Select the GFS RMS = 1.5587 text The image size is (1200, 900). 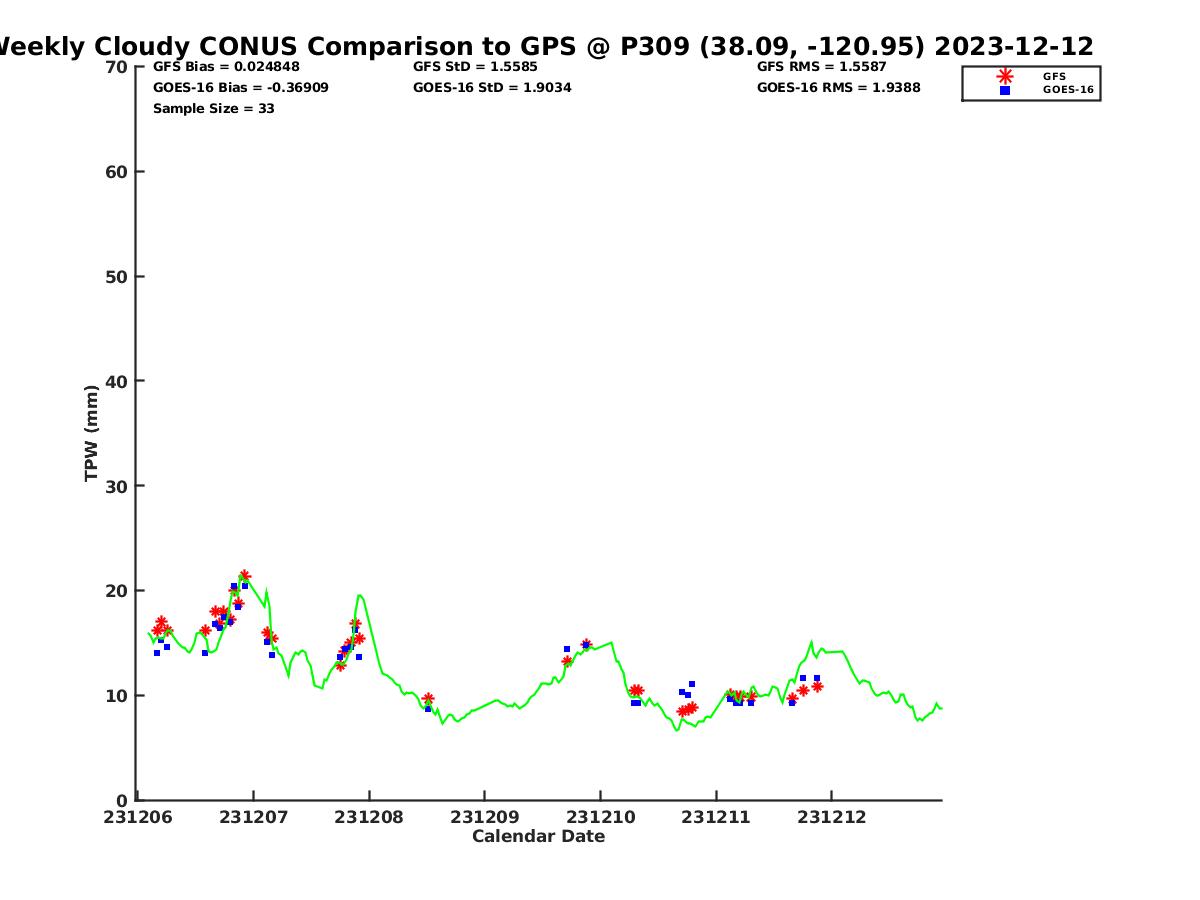(x=821, y=66)
